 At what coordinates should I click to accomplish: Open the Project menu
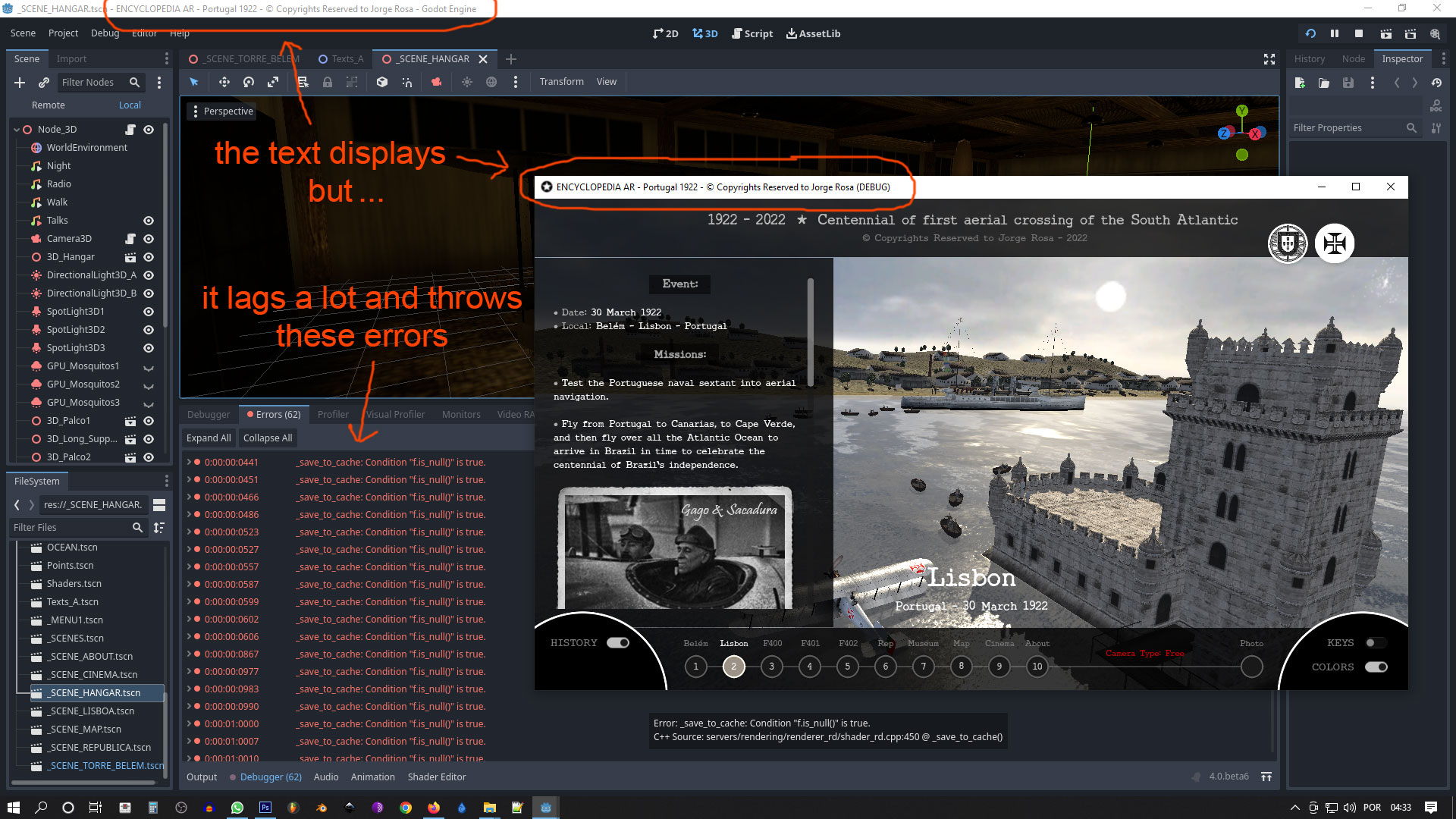click(x=63, y=33)
